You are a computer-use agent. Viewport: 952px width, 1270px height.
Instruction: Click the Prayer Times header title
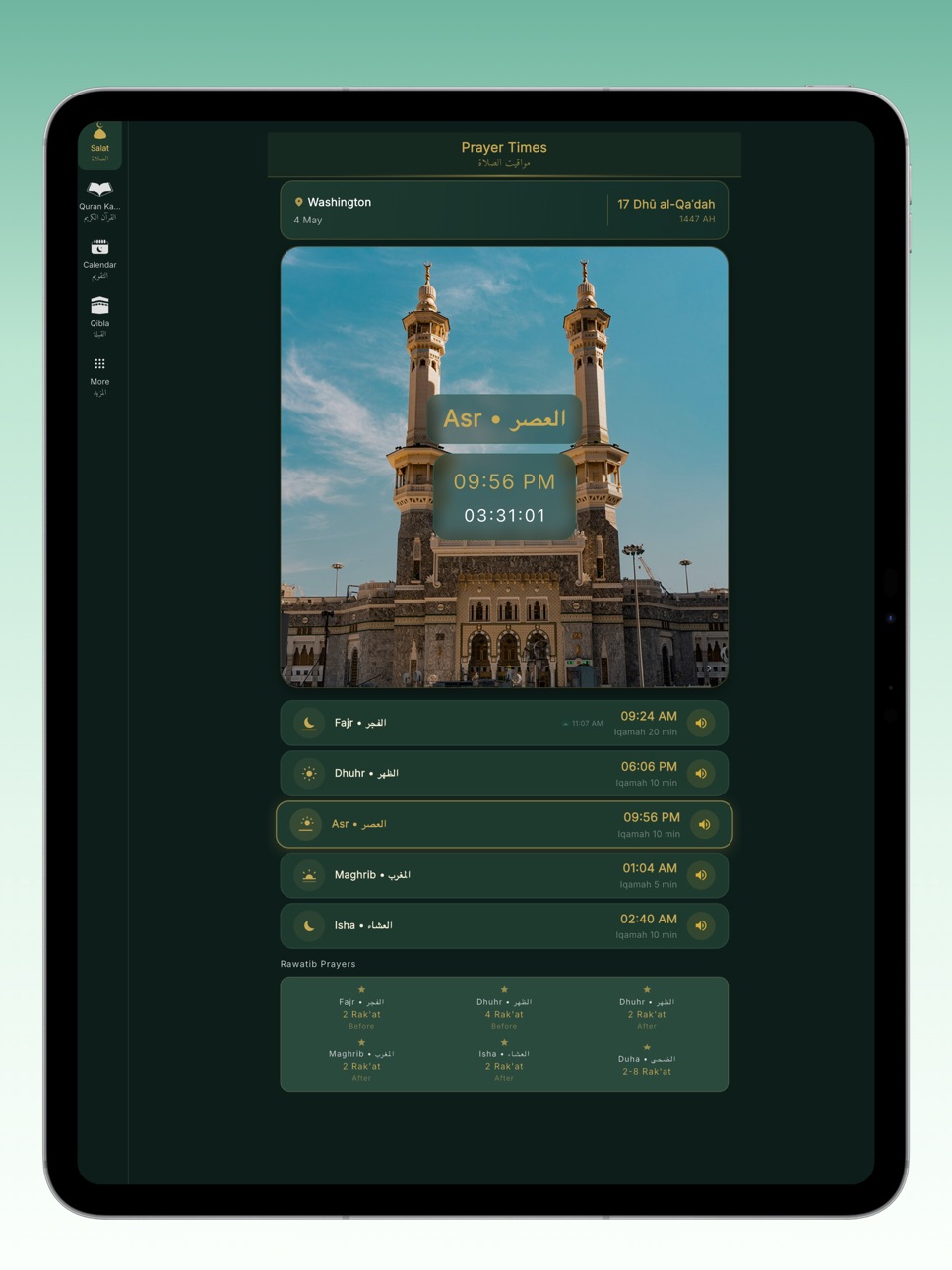click(x=504, y=147)
